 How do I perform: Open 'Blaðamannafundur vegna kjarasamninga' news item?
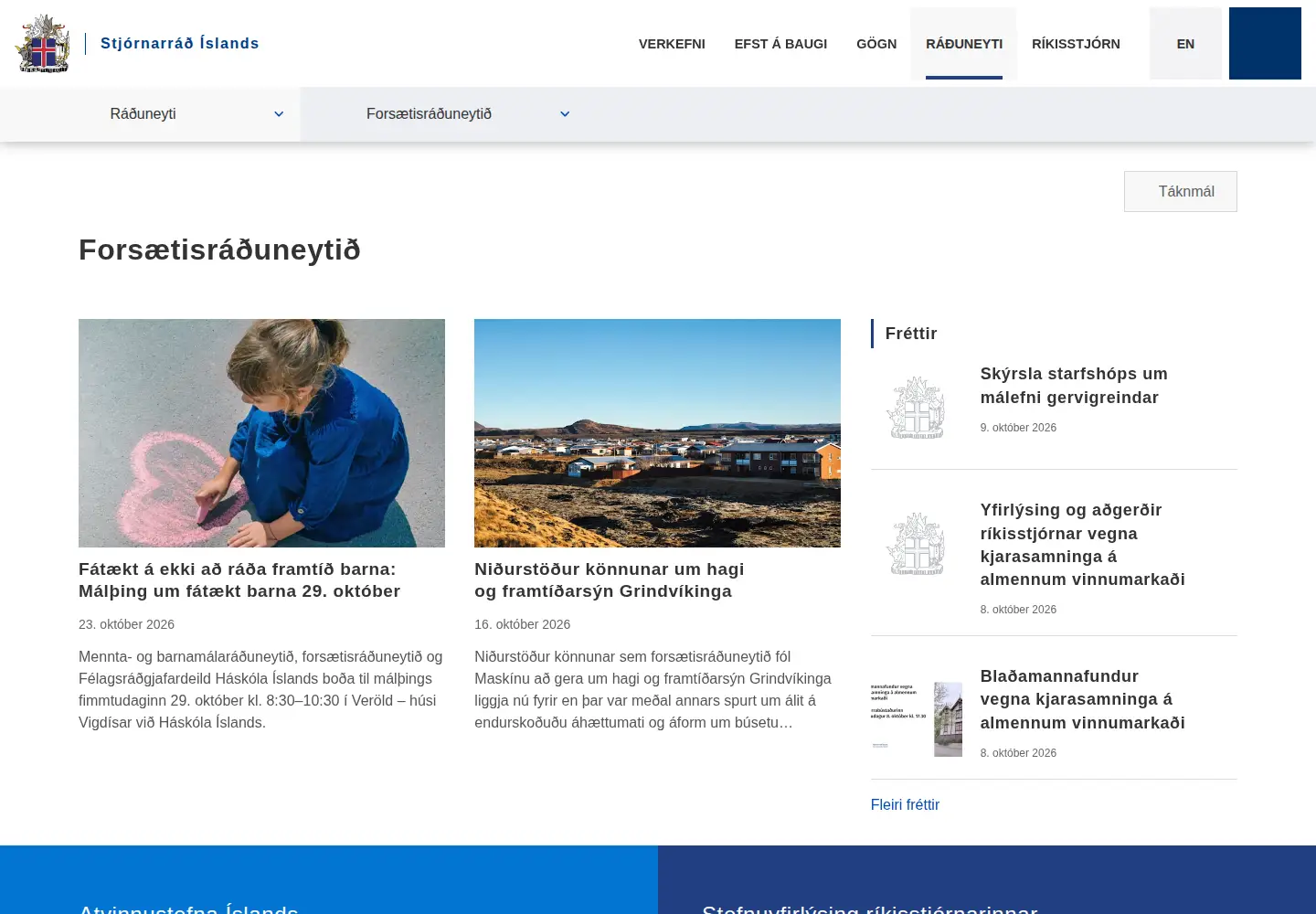[1082, 699]
